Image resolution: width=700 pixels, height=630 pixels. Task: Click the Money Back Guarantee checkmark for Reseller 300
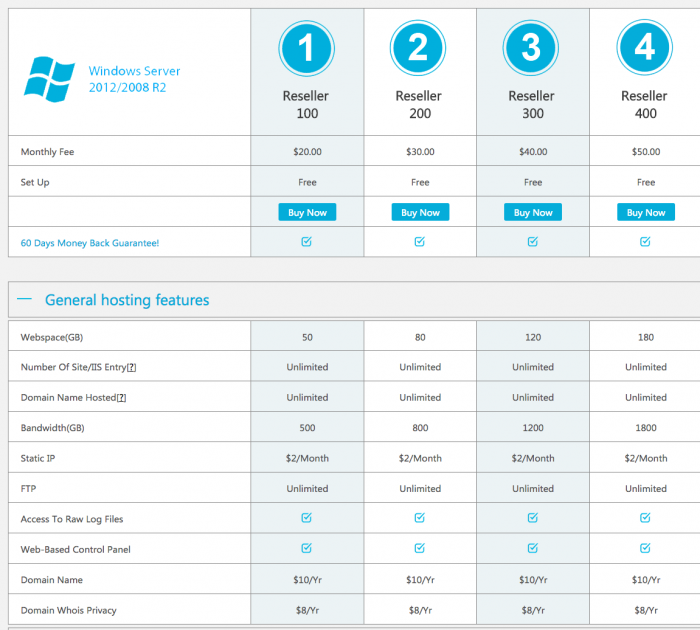(x=533, y=242)
